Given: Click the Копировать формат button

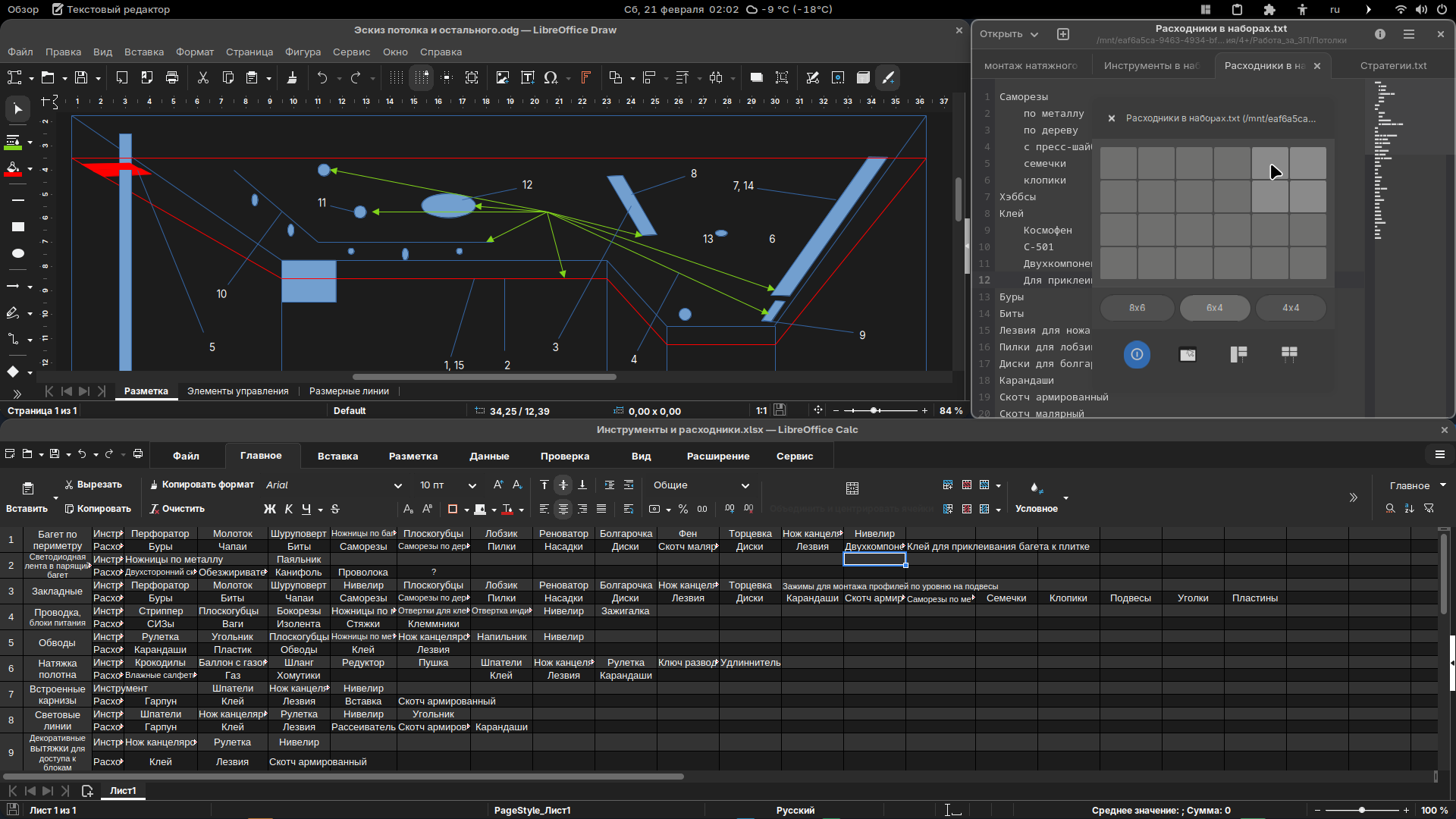Looking at the screenshot, I should coord(202,485).
